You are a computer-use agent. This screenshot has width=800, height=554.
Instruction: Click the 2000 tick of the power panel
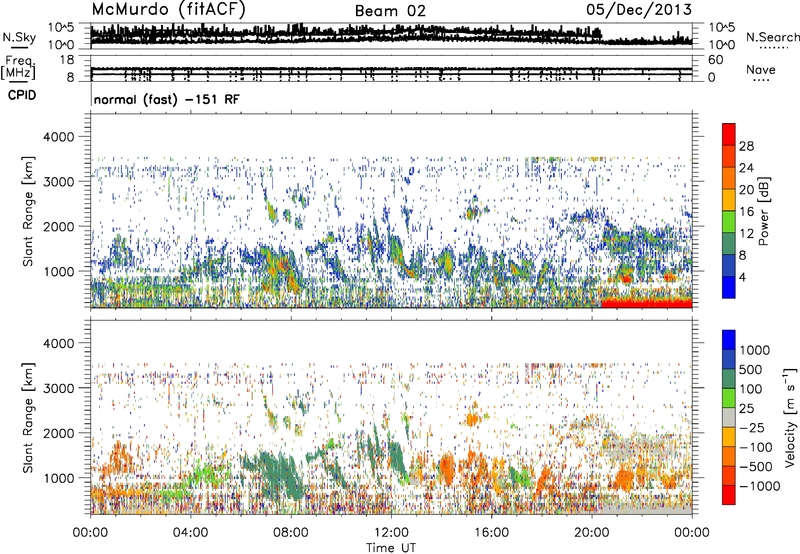pyautogui.click(x=58, y=226)
